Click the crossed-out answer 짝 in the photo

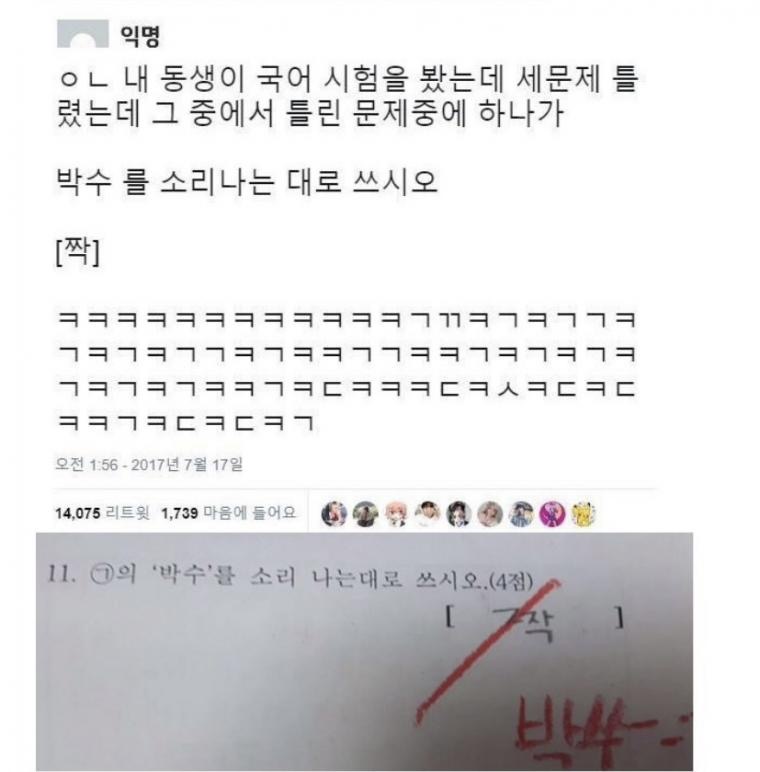pyautogui.click(x=526, y=624)
